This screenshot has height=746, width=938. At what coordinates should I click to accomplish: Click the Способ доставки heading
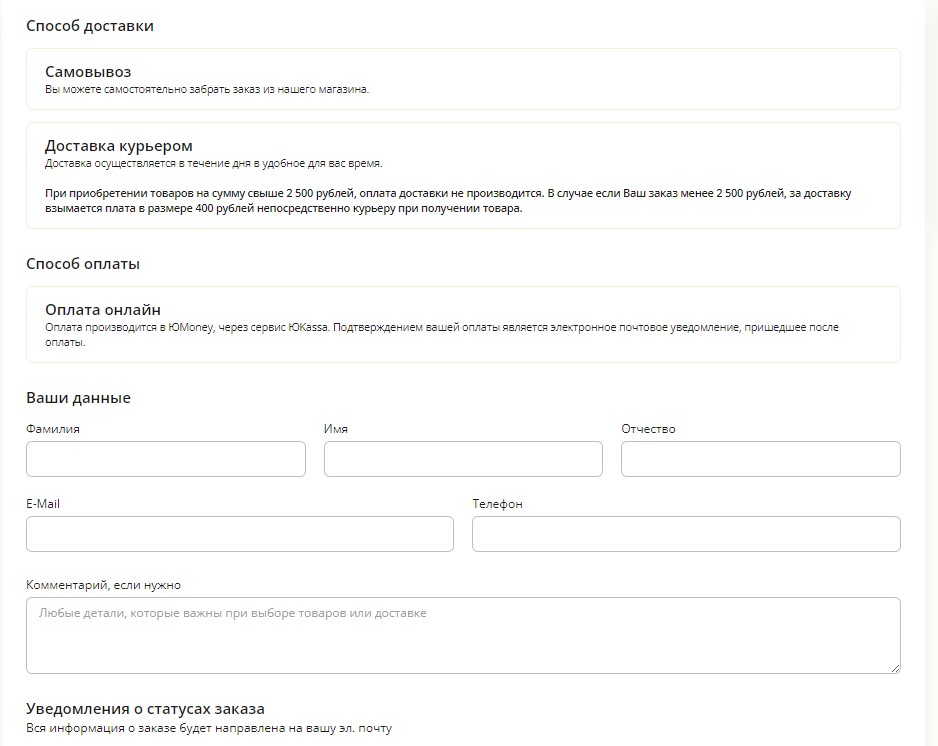click(90, 26)
